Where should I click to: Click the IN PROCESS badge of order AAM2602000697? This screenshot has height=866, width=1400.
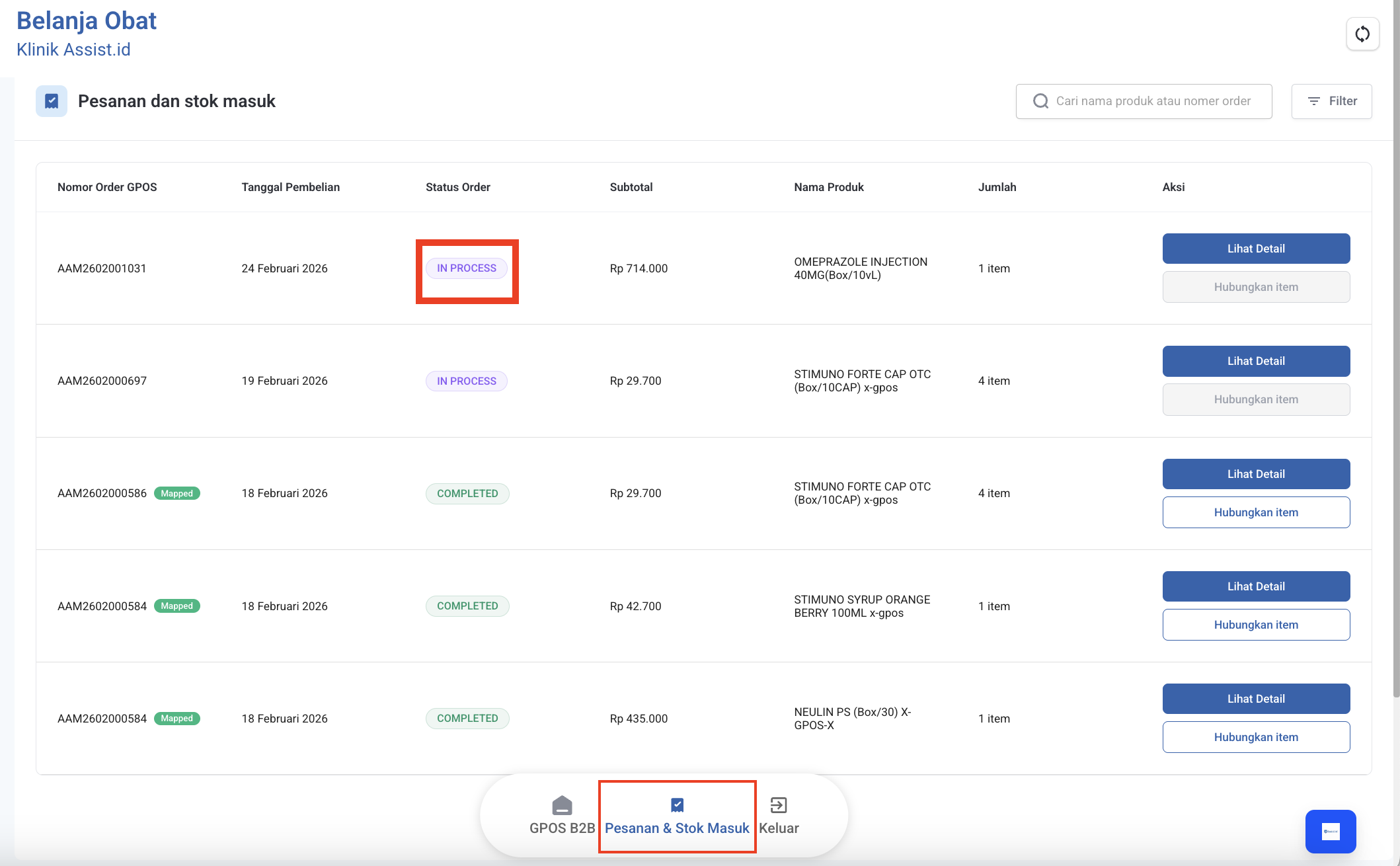pos(466,381)
